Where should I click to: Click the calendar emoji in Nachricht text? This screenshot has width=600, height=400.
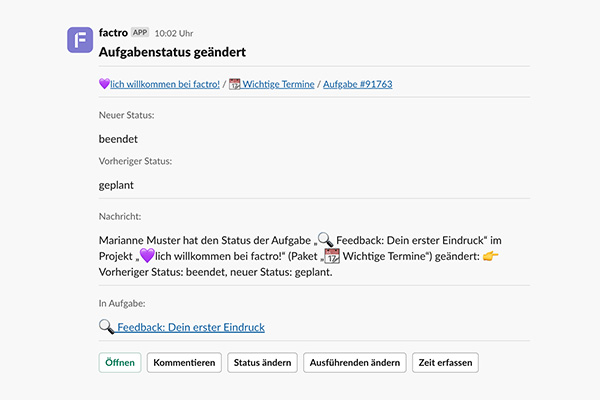[x=332, y=256]
